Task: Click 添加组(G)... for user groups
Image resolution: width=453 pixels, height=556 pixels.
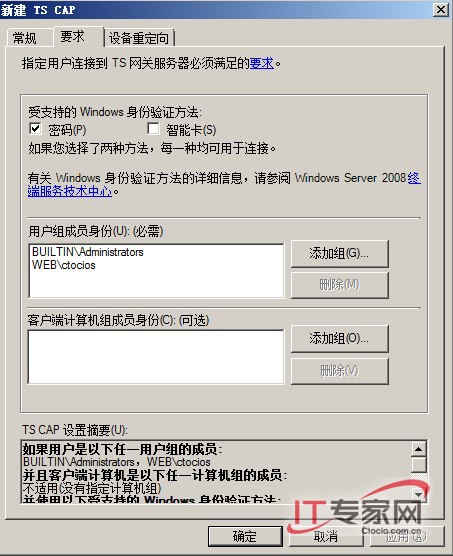Action: [x=340, y=254]
